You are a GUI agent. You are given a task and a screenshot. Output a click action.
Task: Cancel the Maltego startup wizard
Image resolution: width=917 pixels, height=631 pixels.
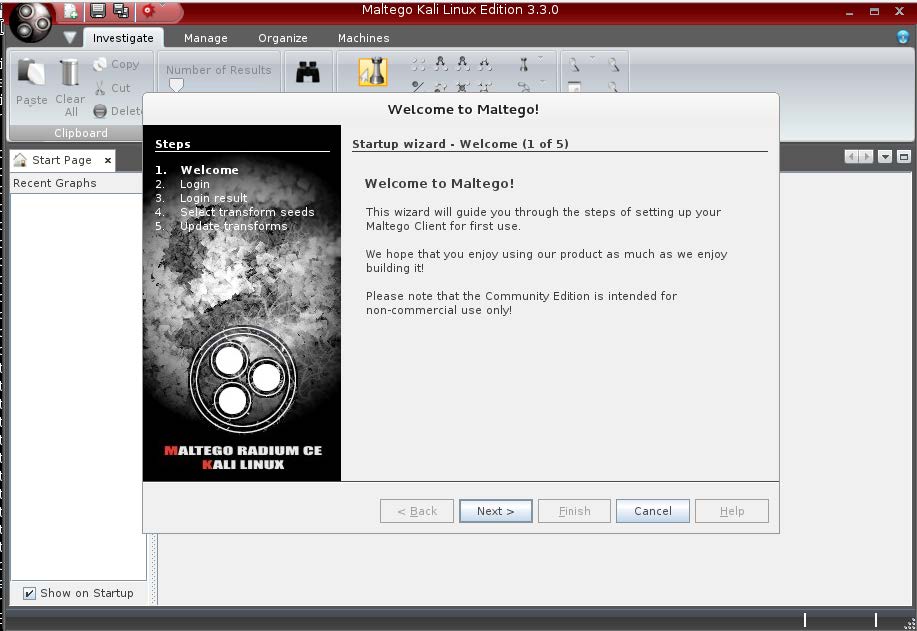click(652, 511)
